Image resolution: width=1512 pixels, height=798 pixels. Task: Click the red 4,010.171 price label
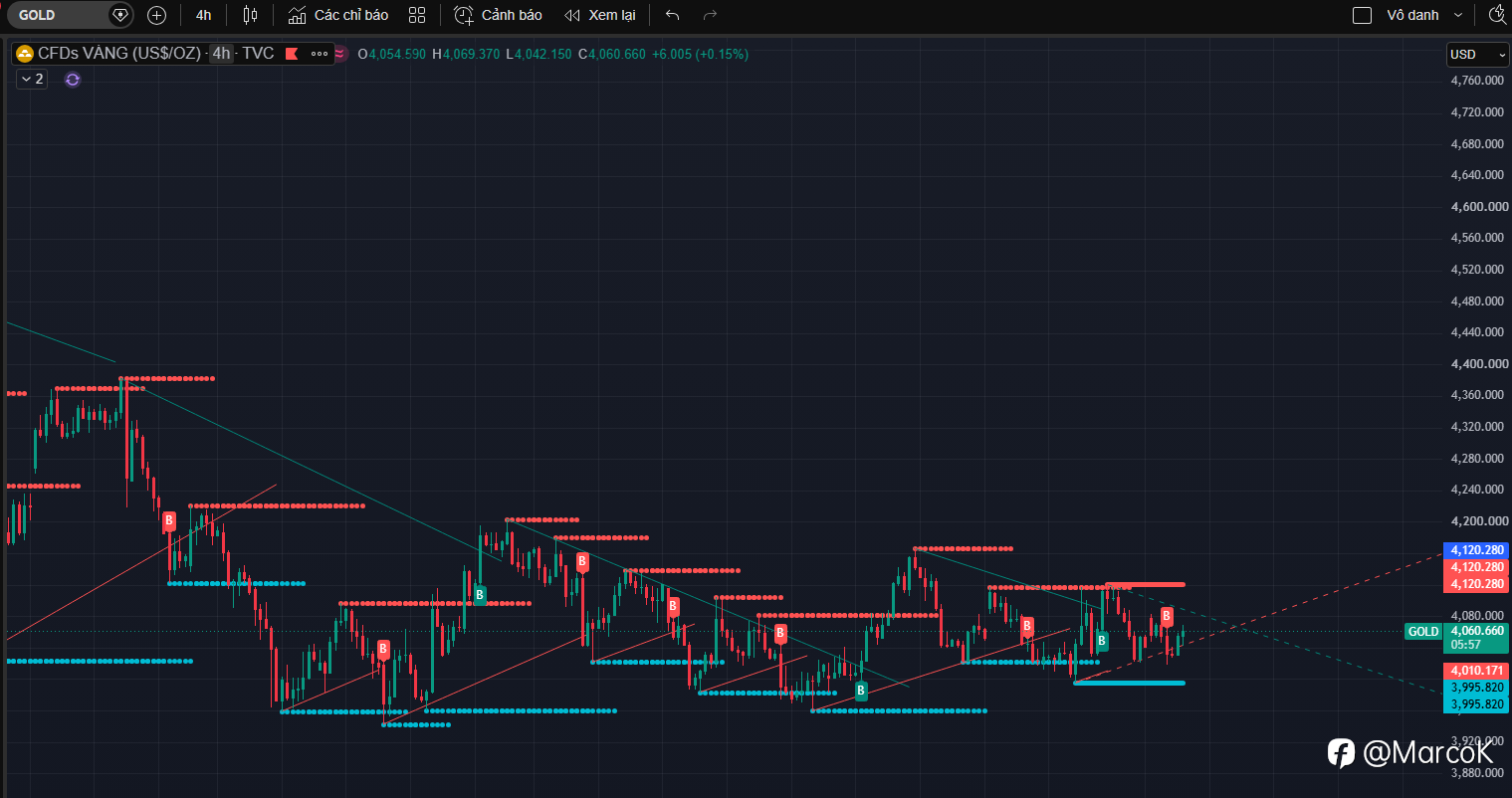coord(1477,671)
